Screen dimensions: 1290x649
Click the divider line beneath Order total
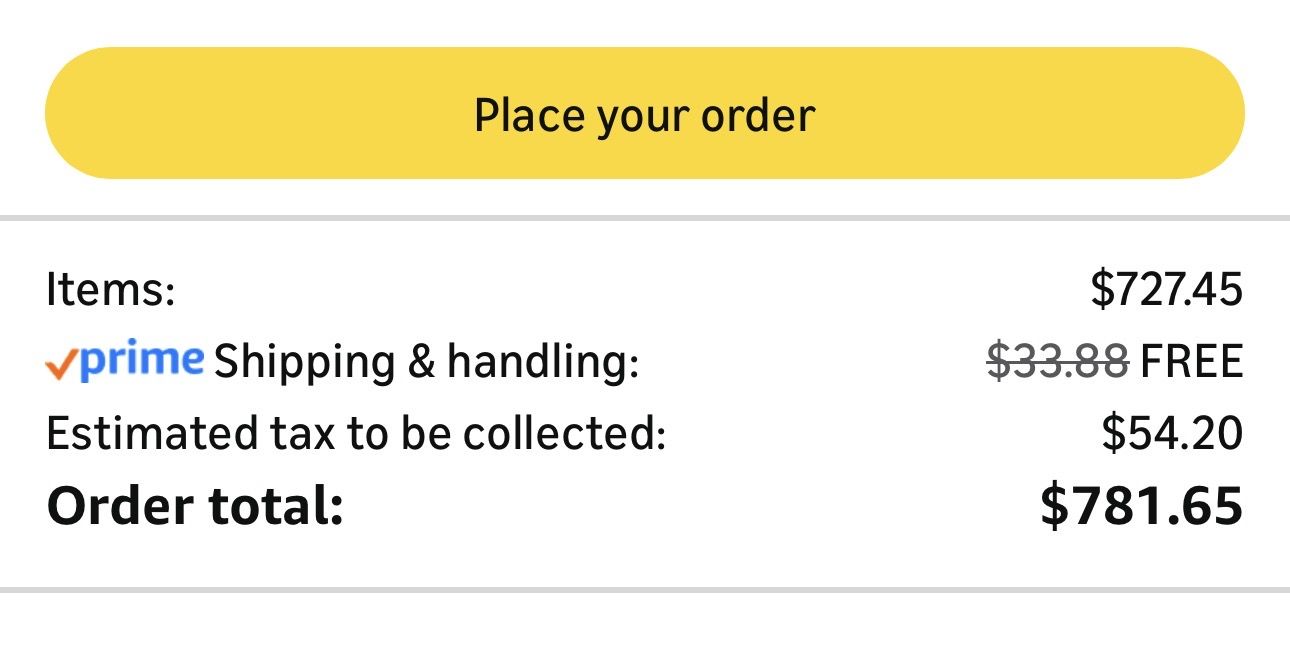(x=645, y=589)
